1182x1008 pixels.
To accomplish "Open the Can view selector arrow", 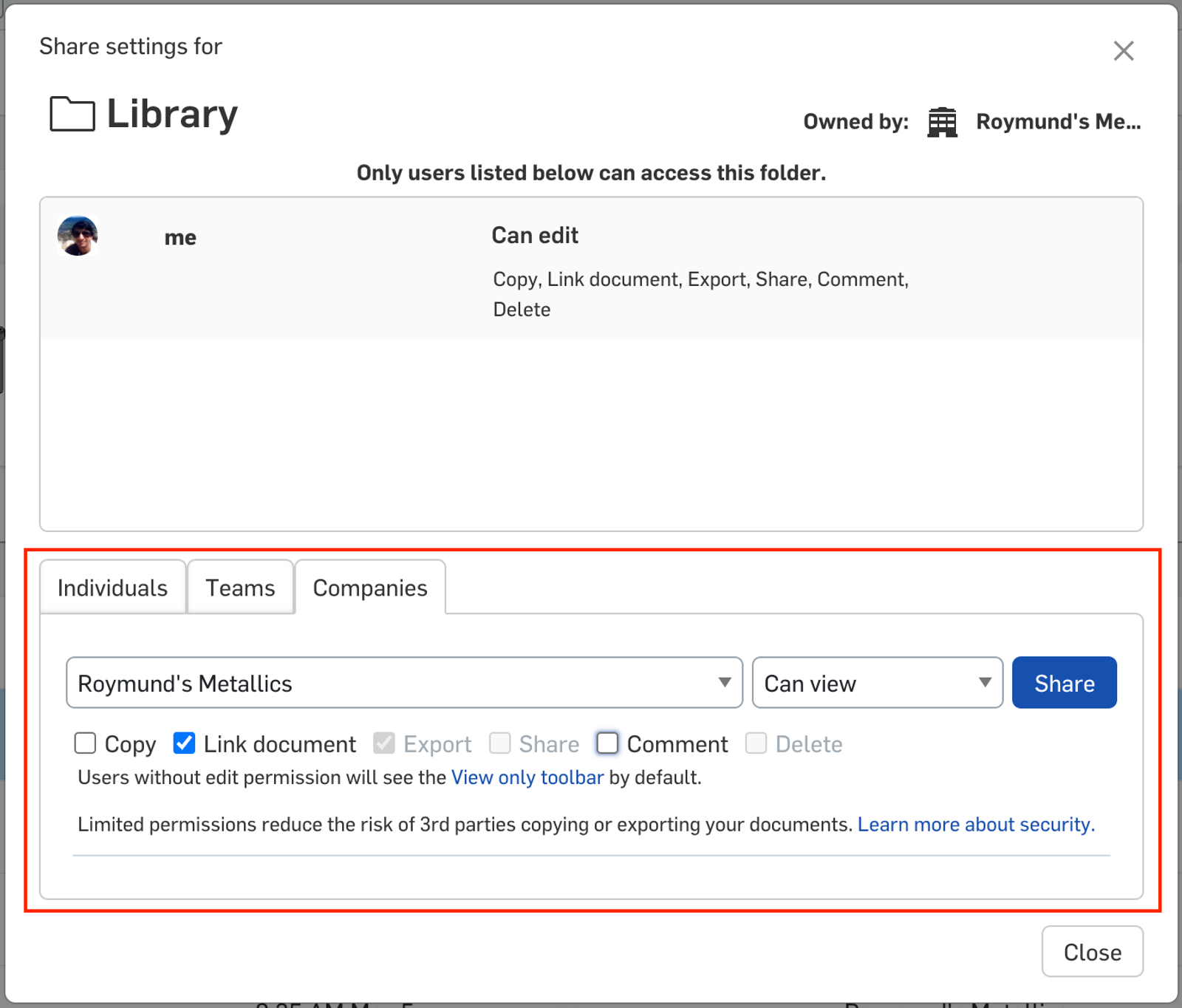I will (984, 683).
